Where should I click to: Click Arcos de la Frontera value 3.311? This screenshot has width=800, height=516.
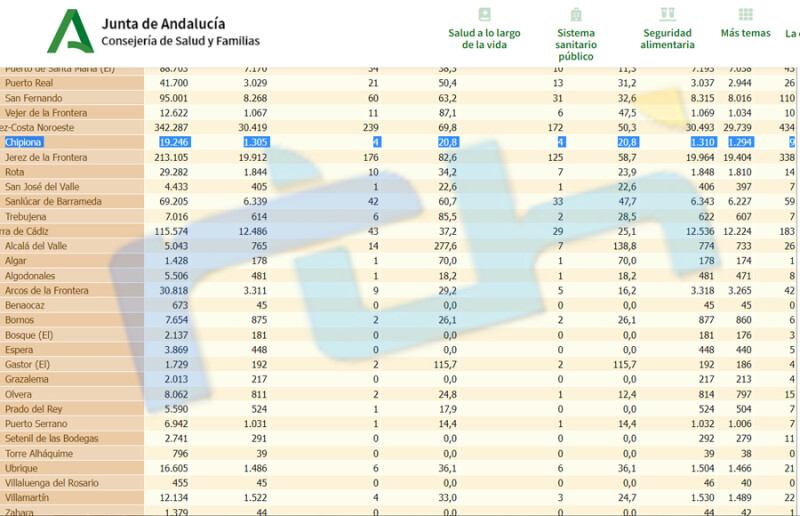click(255, 290)
